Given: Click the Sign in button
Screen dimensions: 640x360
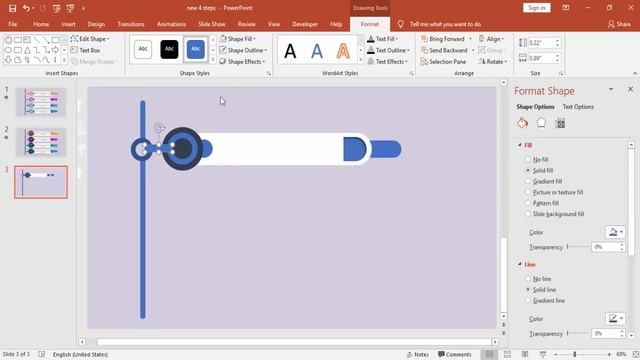Looking at the screenshot, I should pos(537,8).
